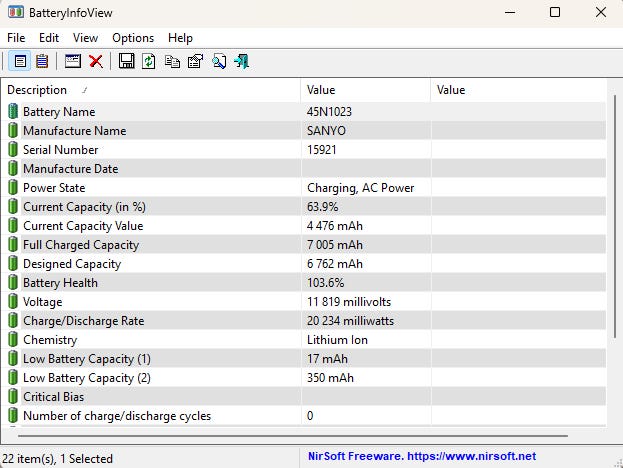
Task: Click the 6 762 mAh value
Action: click(x=335, y=264)
